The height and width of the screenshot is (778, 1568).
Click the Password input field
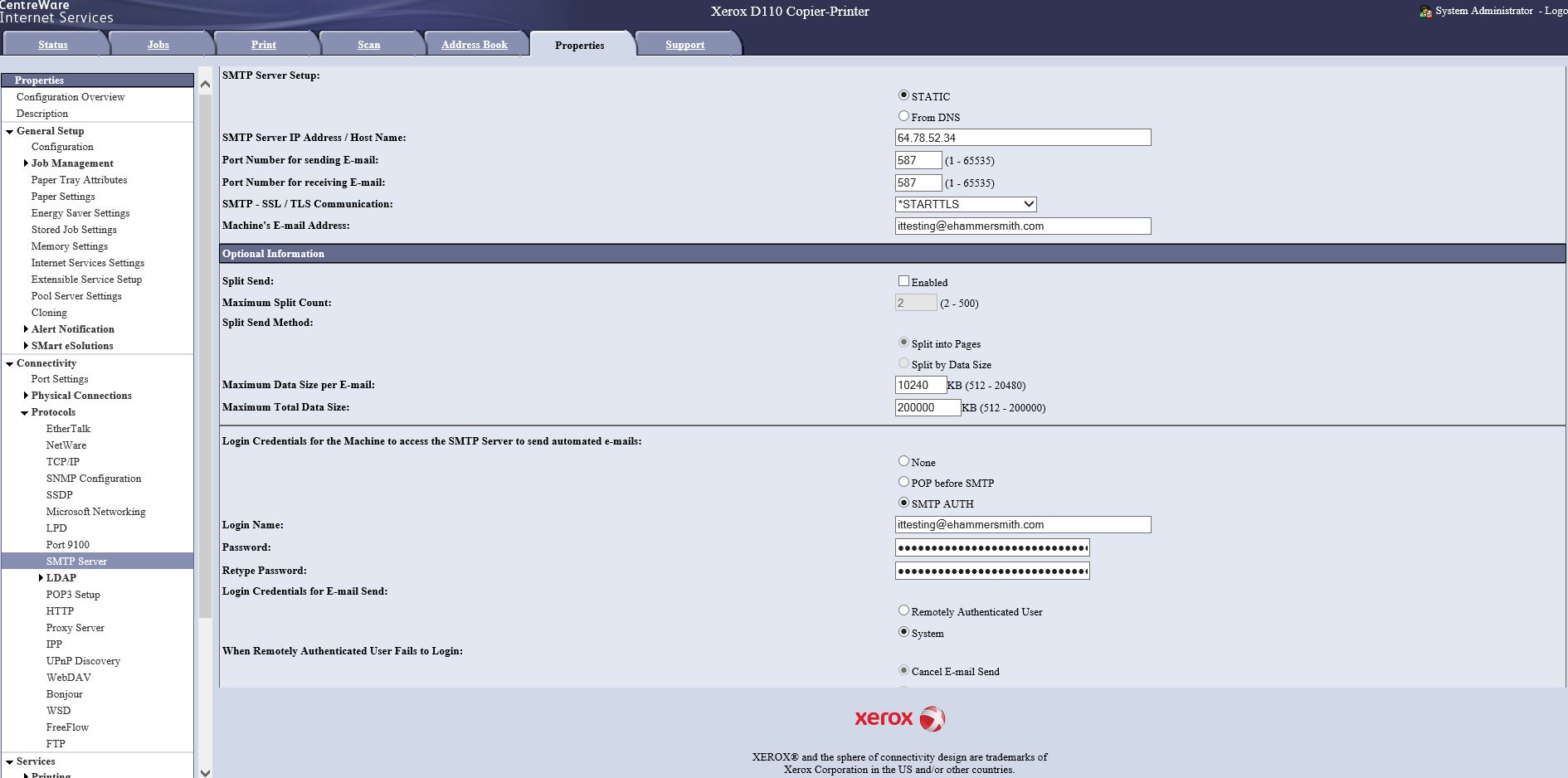click(x=992, y=547)
